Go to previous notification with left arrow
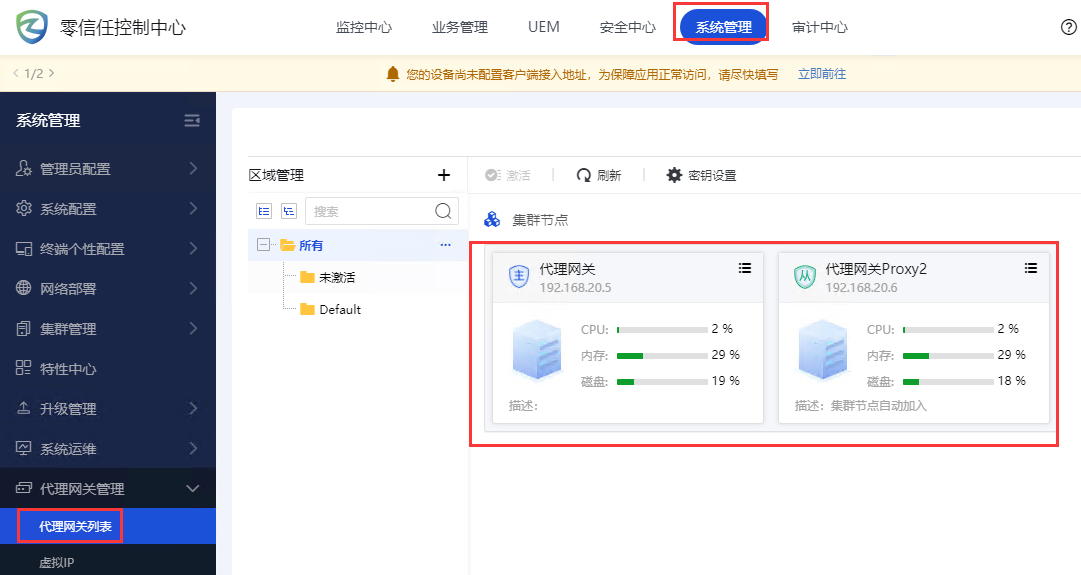Image resolution: width=1081 pixels, height=575 pixels. tap(16, 73)
